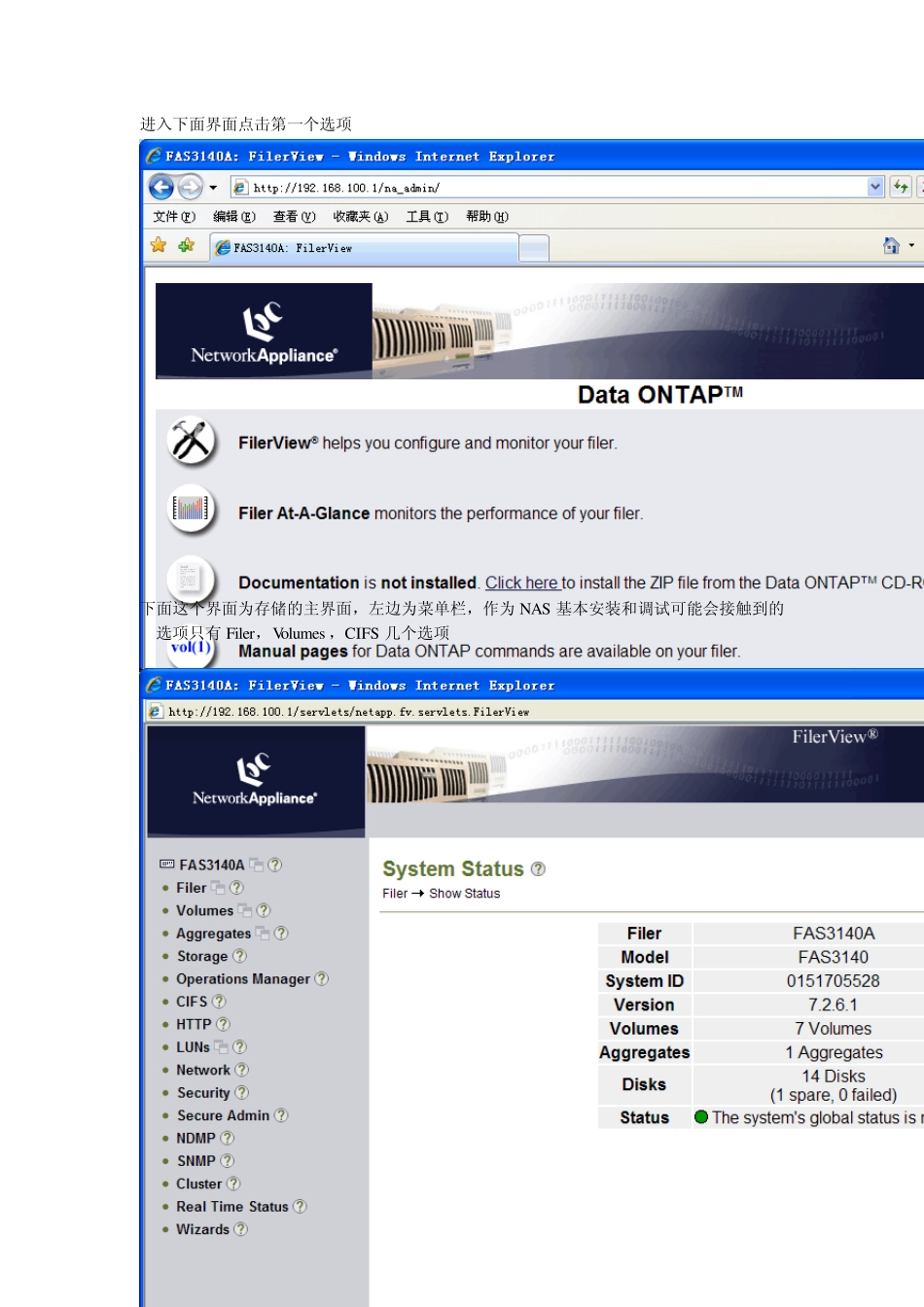Expand the Home icon dropdown arrow

click(911, 245)
